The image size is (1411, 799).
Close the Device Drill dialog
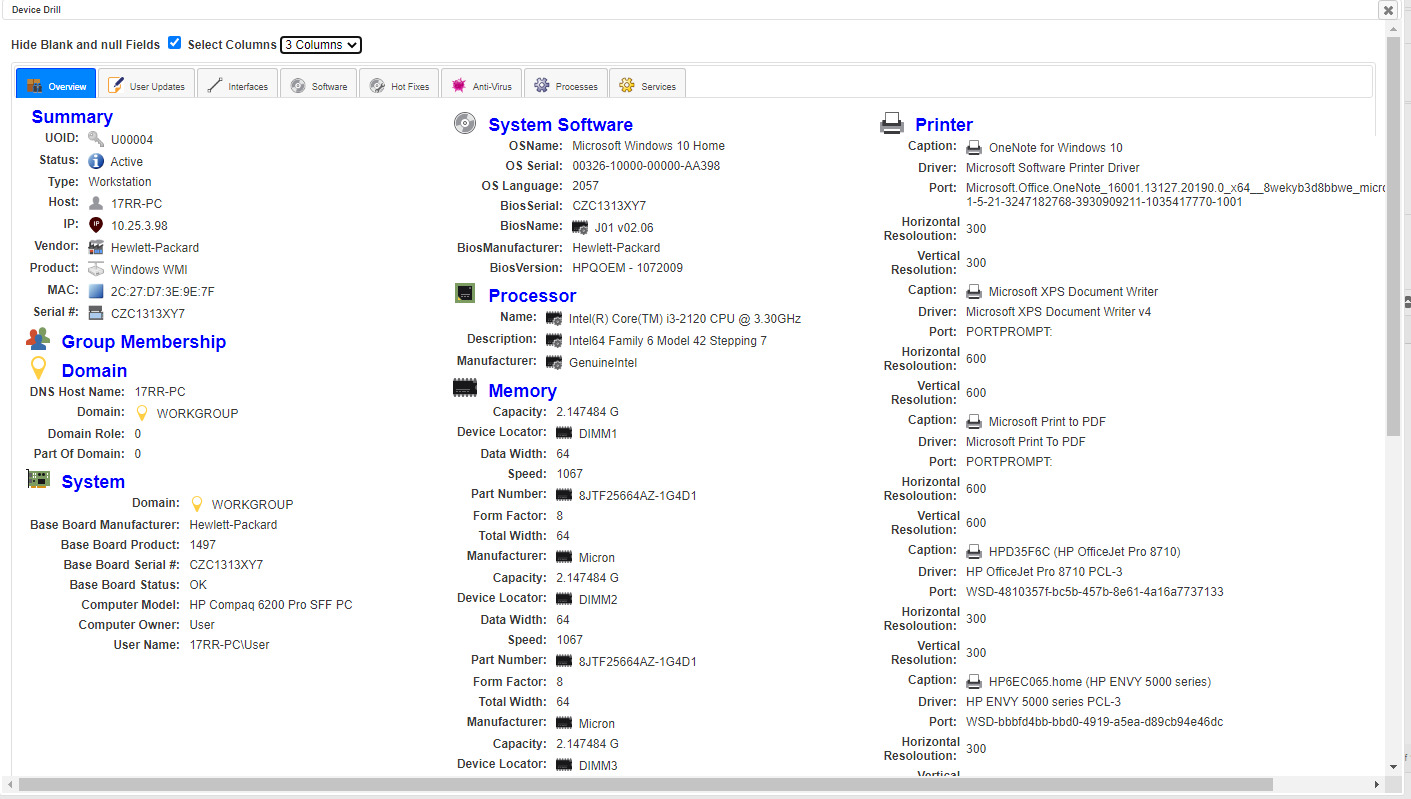[x=1388, y=10]
